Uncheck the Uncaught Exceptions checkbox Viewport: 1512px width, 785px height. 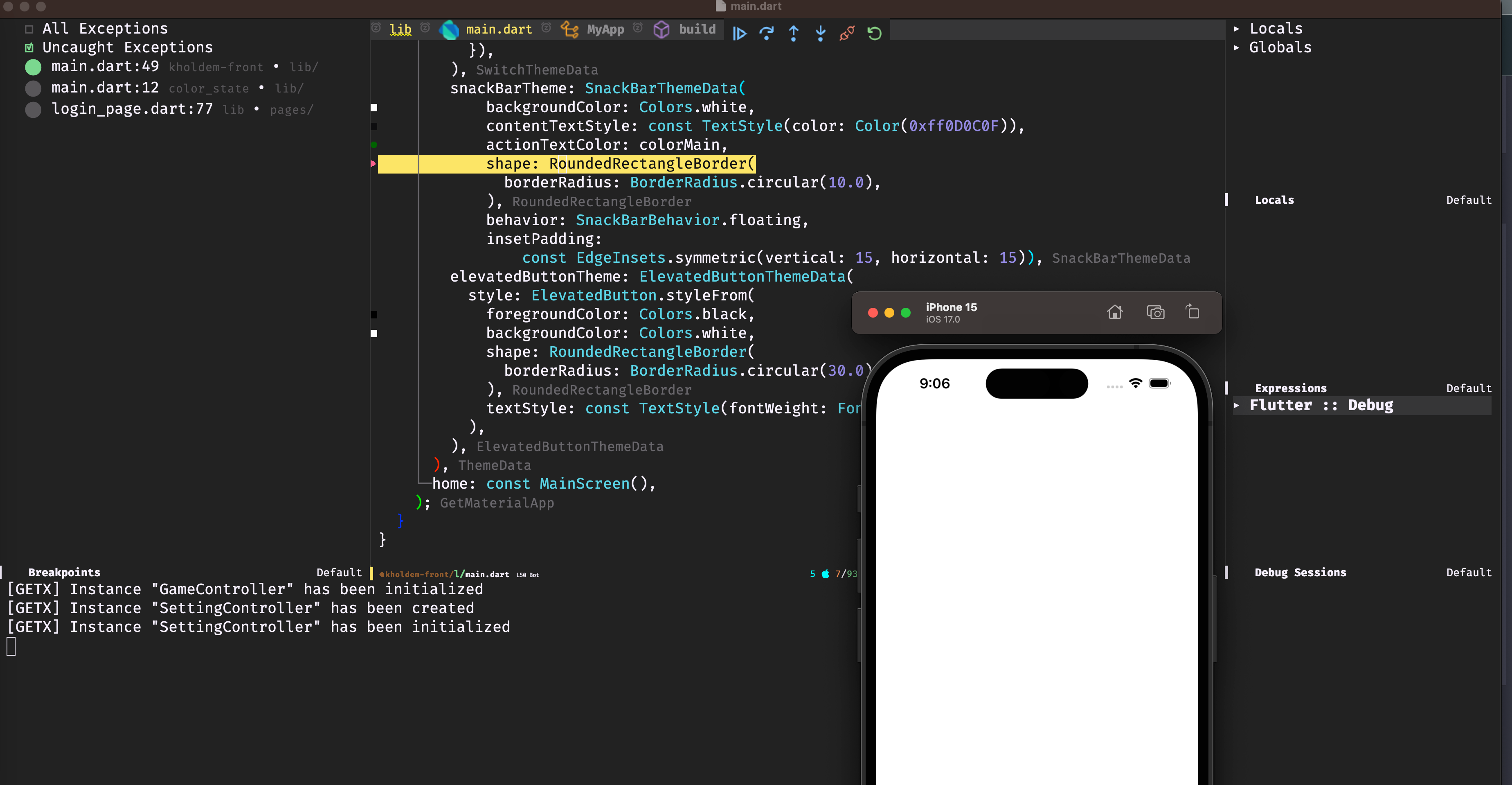29,47
